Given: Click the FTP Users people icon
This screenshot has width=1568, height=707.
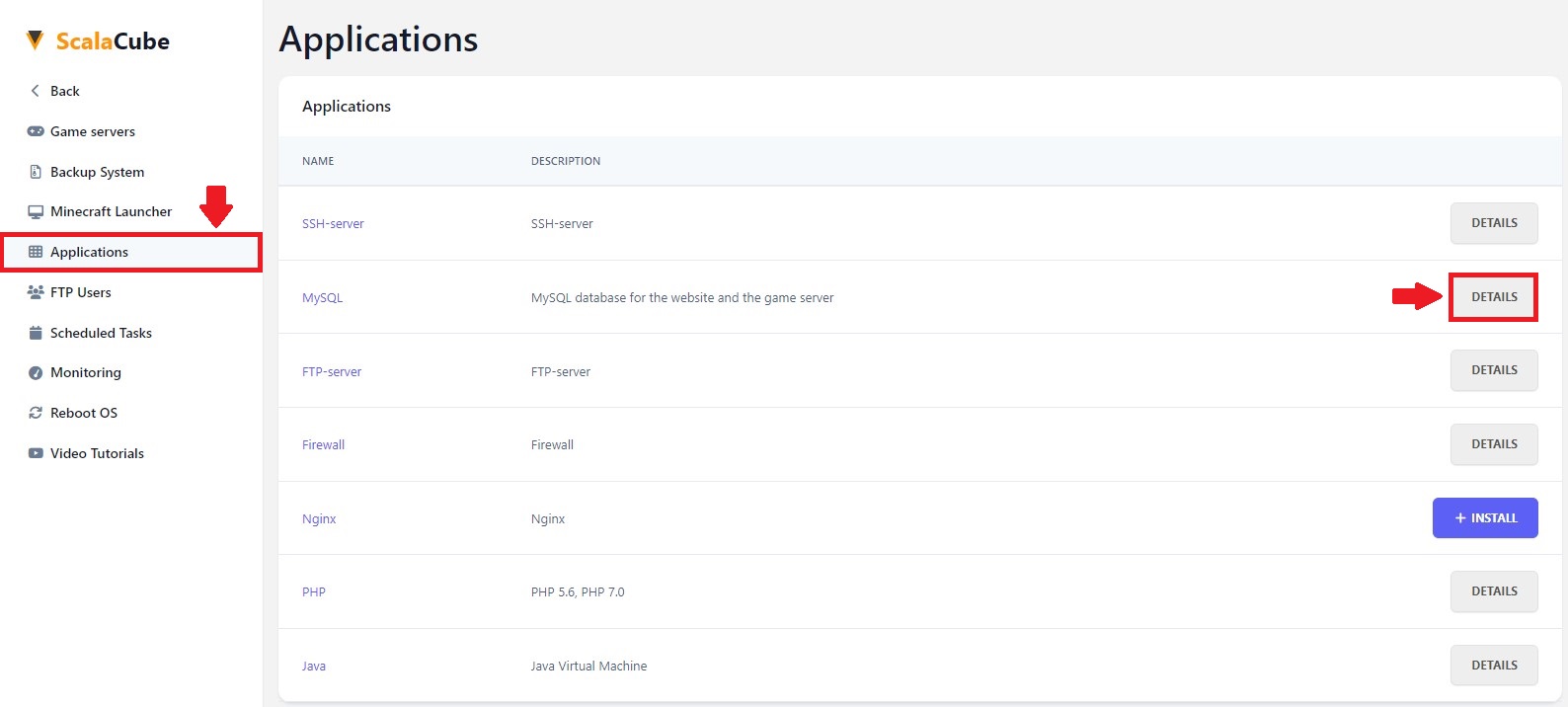Looking at the screenshot, I should click(36, 292).
